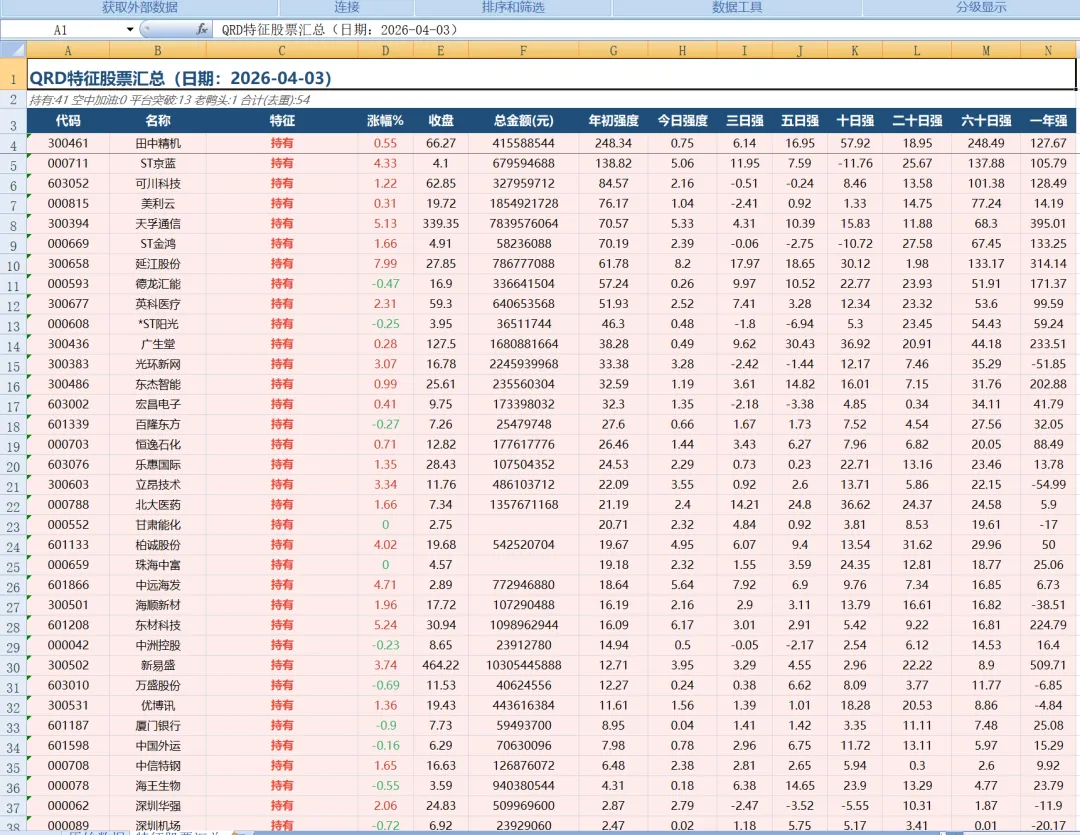Viewport: 1080px width, 835px height.
Task: Select column C header
Action: 282,50
